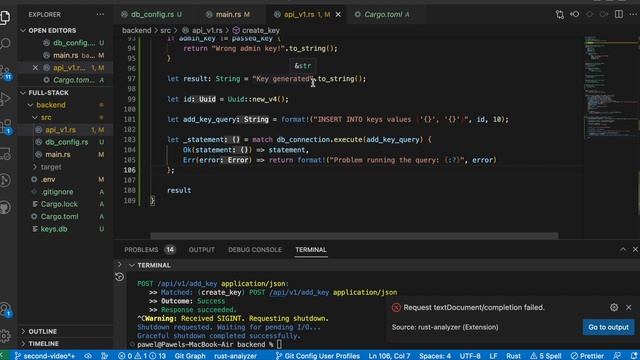Click the second-video branch in status bar

45,356
